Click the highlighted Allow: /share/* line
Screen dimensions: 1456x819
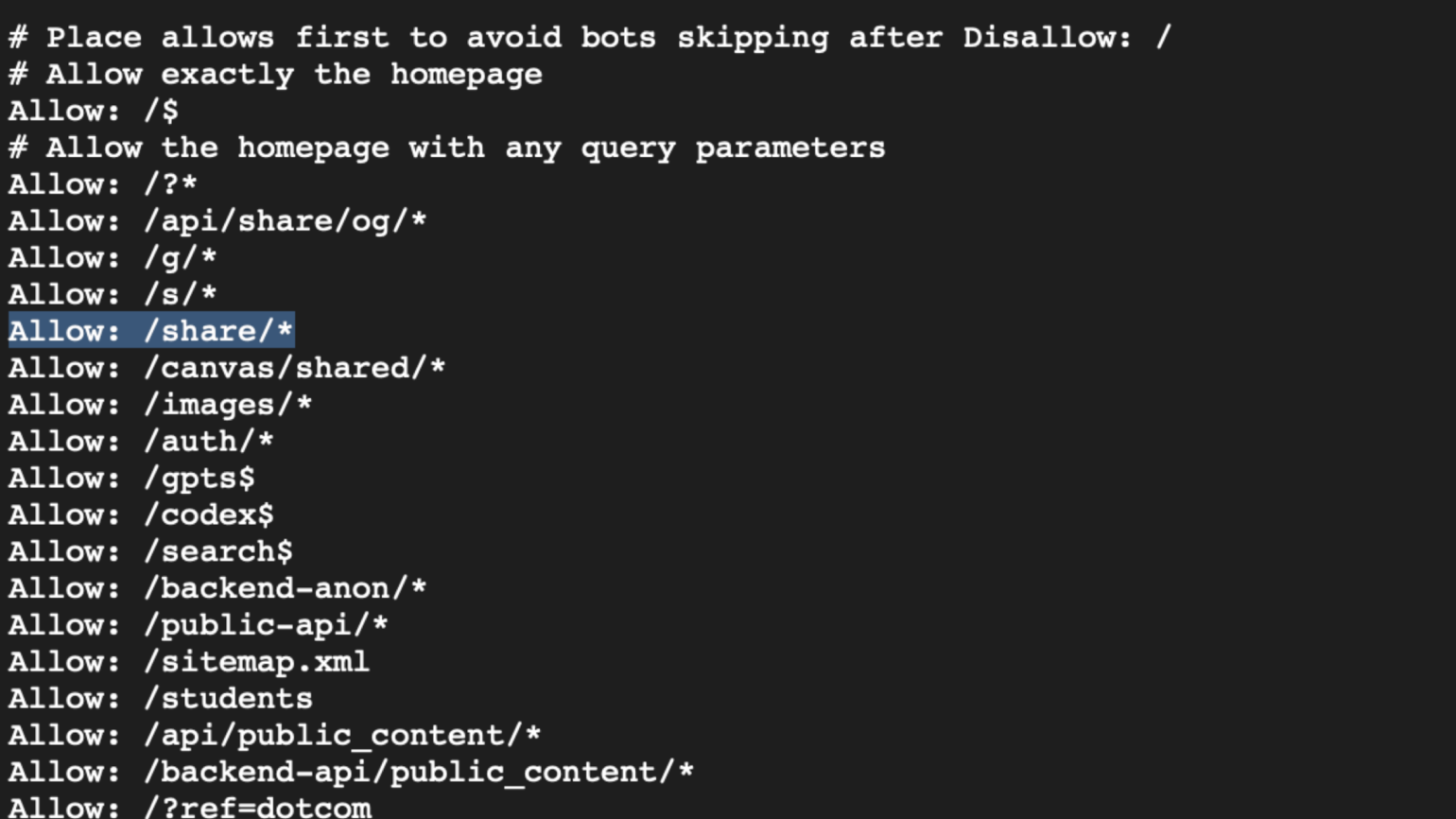[151, 331]
